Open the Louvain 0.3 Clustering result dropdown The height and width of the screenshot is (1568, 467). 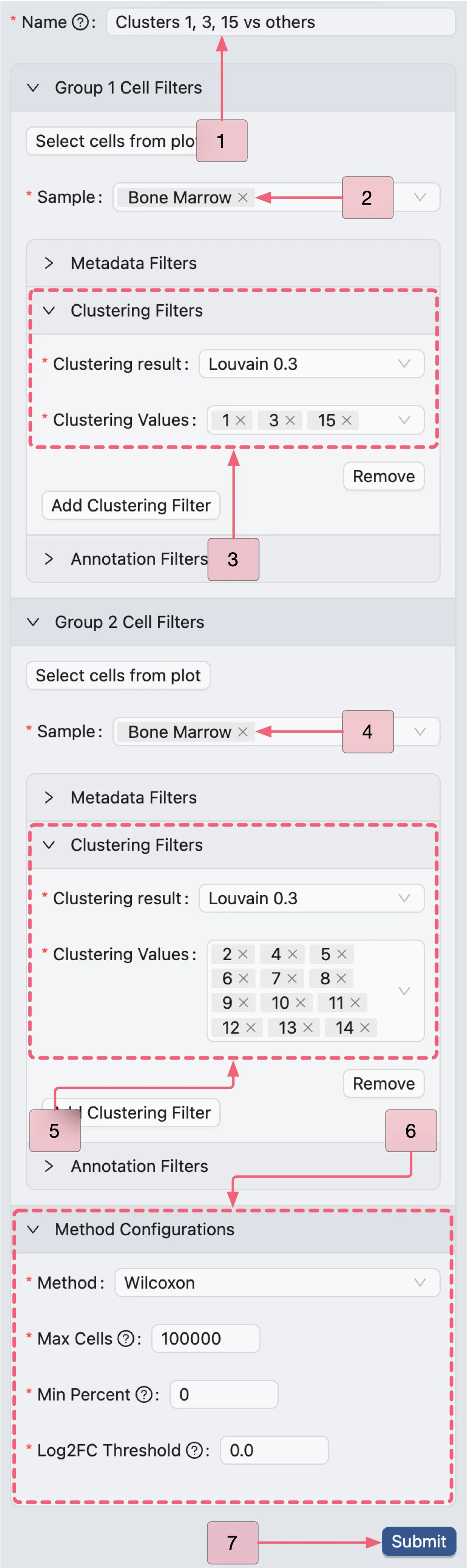[x=311, y=363]
